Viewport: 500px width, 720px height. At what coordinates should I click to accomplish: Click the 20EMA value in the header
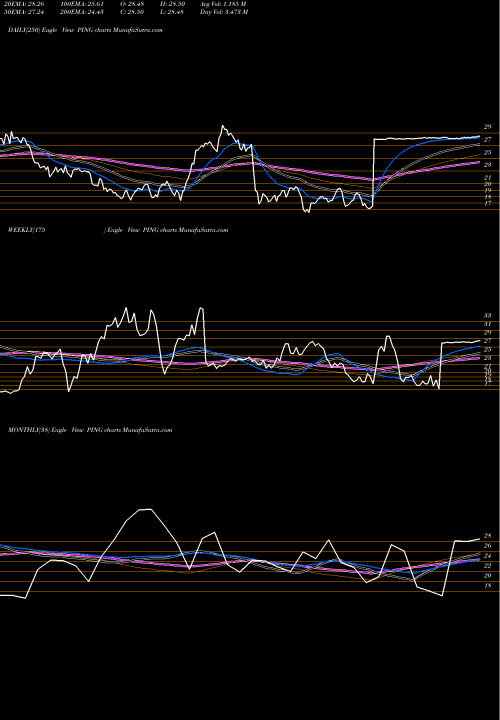coord(24,4)
